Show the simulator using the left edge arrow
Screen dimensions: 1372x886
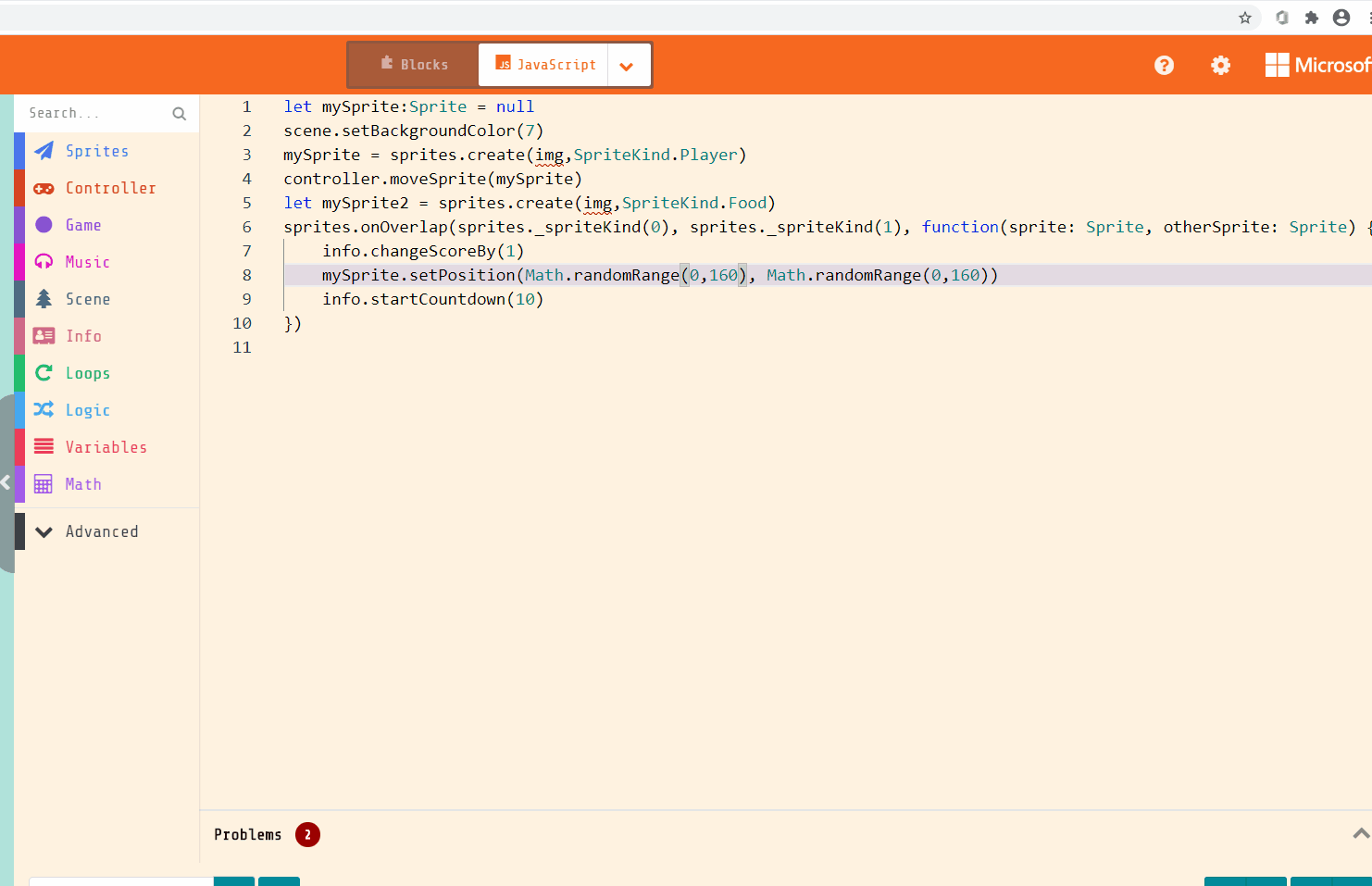(6, 481)
